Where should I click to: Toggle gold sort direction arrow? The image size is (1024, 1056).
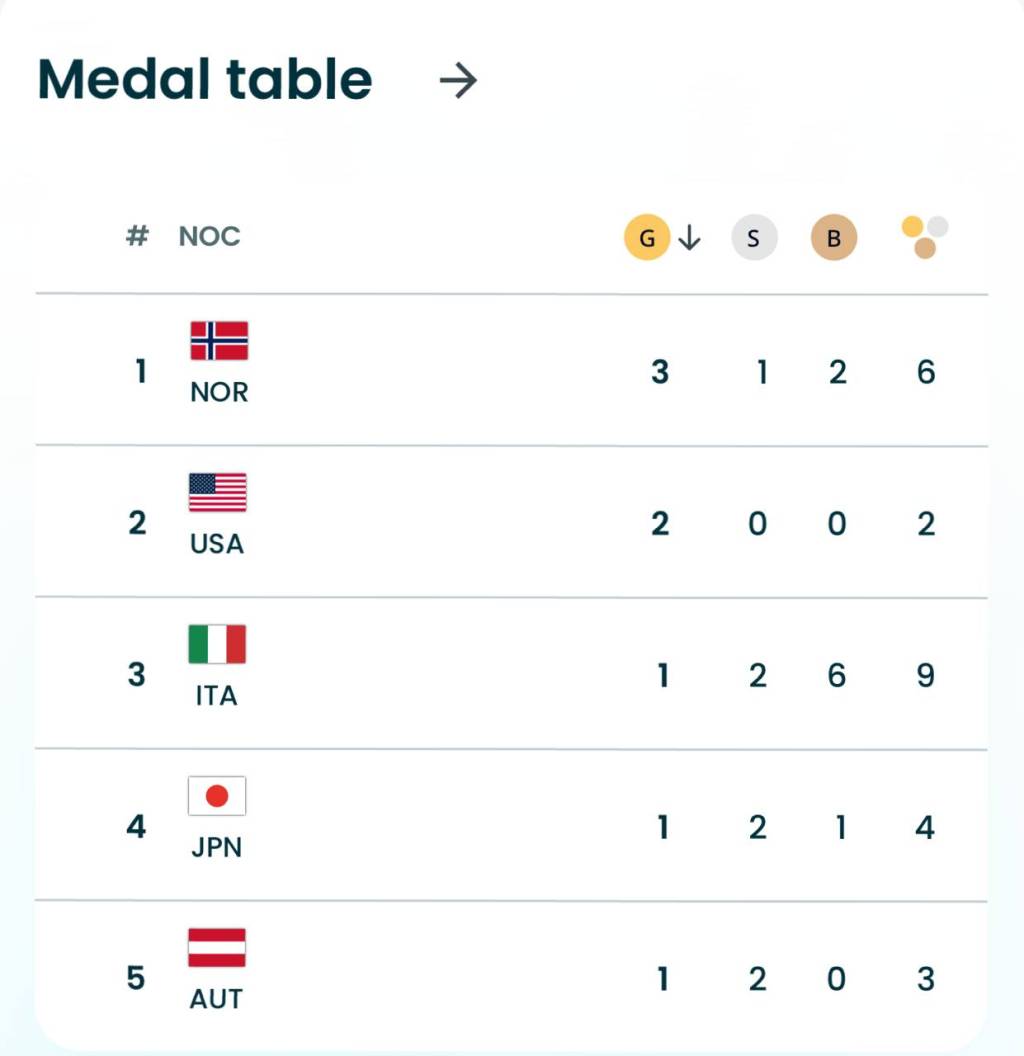pos(689,238)
